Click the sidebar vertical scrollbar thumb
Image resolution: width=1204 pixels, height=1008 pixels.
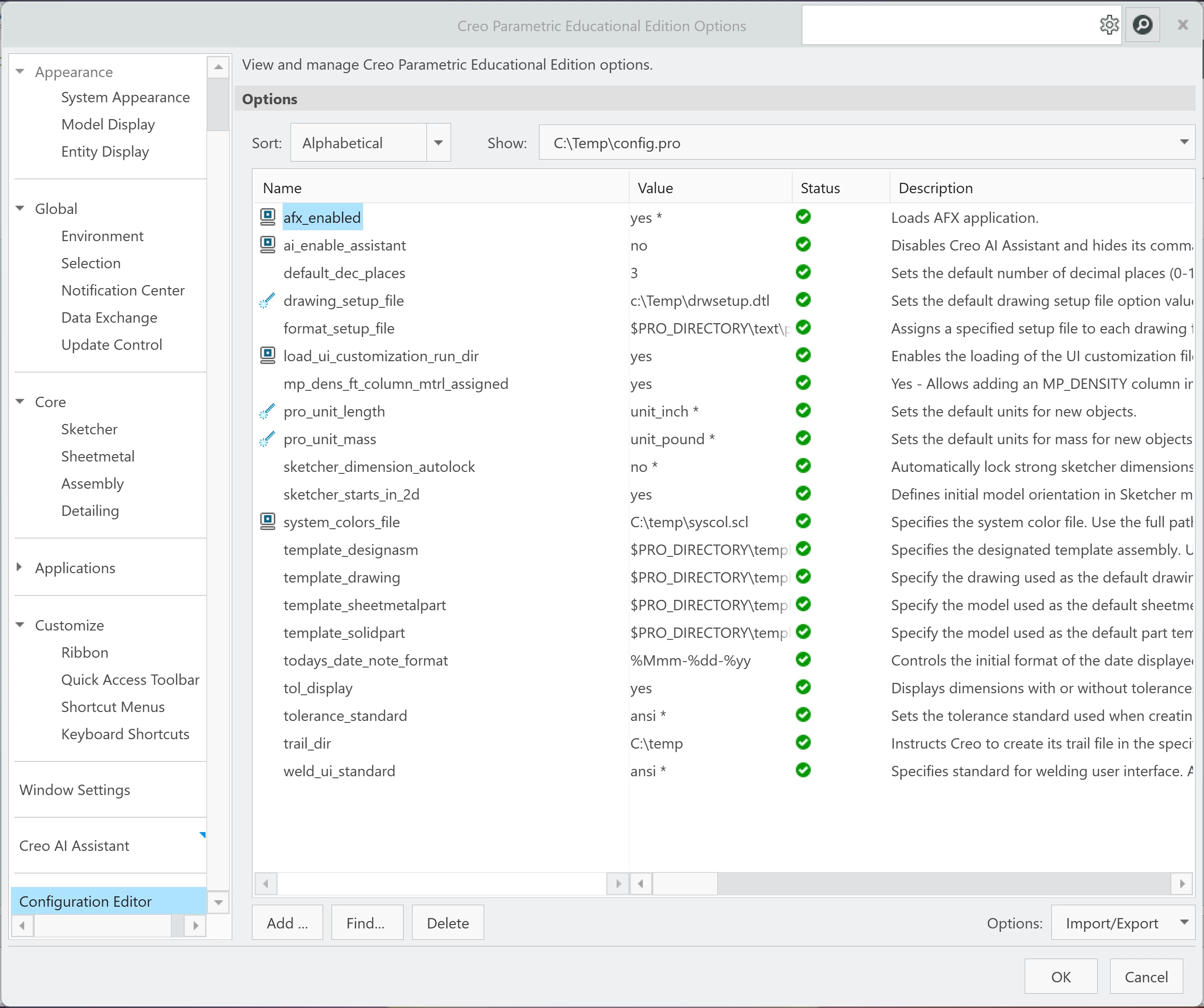(218, 104)
